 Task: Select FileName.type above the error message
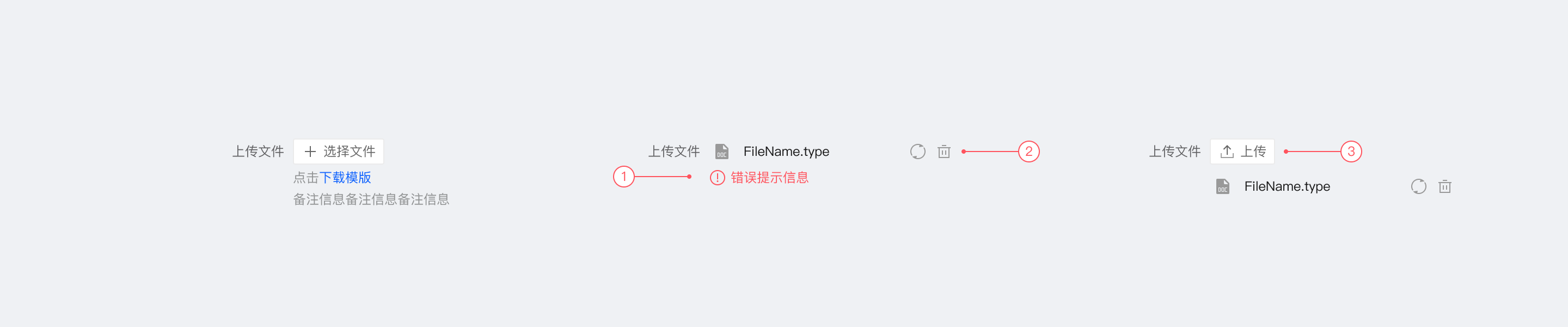786,152
